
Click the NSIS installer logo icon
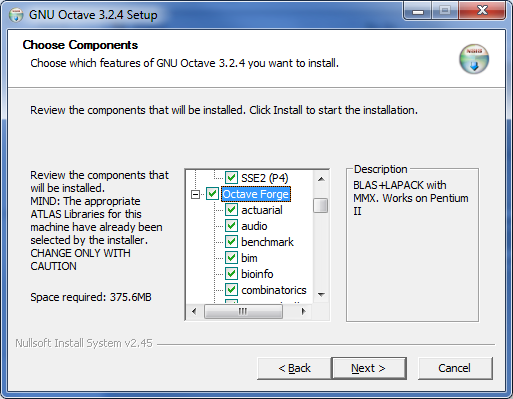[474, 59]
